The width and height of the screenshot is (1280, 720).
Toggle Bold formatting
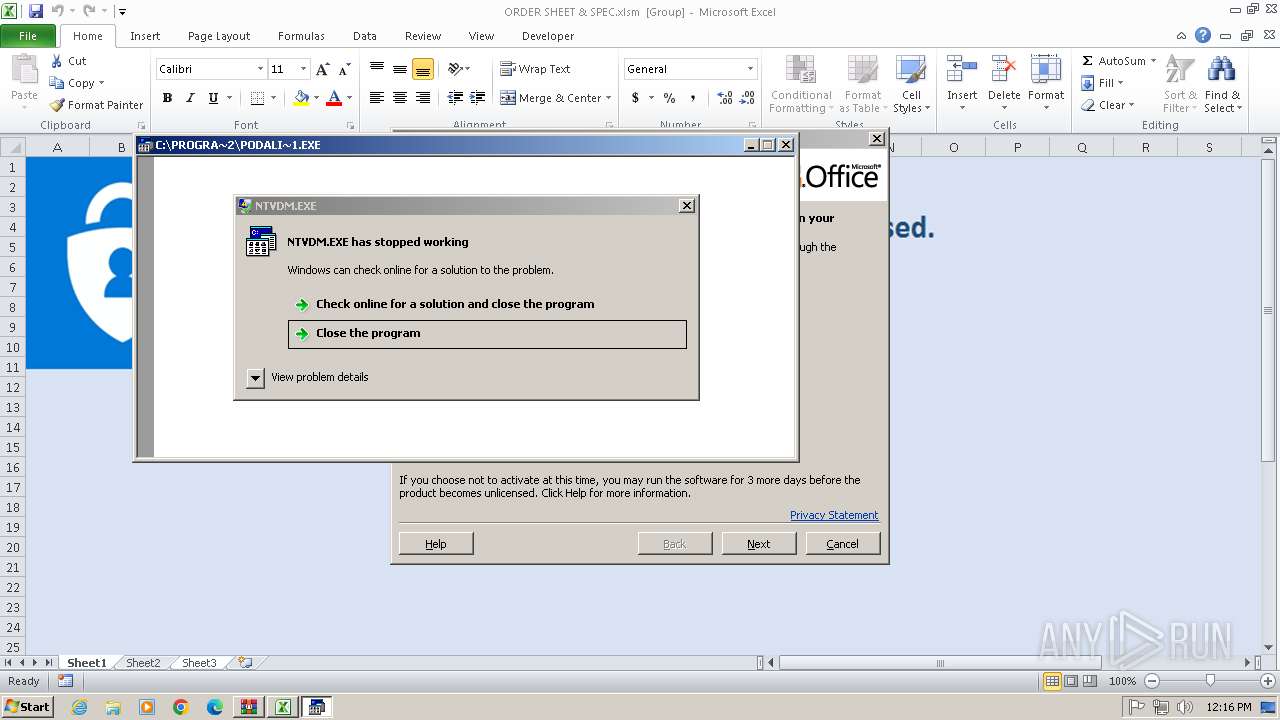coord(167,98)
